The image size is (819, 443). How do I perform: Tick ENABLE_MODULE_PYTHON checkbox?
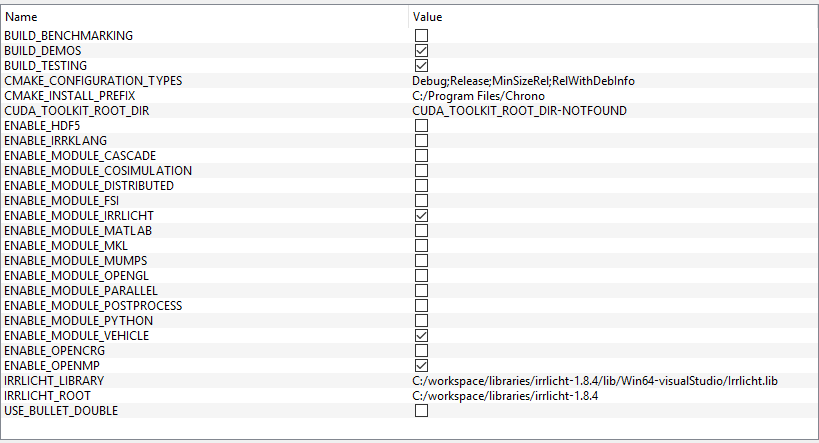[x=421, y=321]
